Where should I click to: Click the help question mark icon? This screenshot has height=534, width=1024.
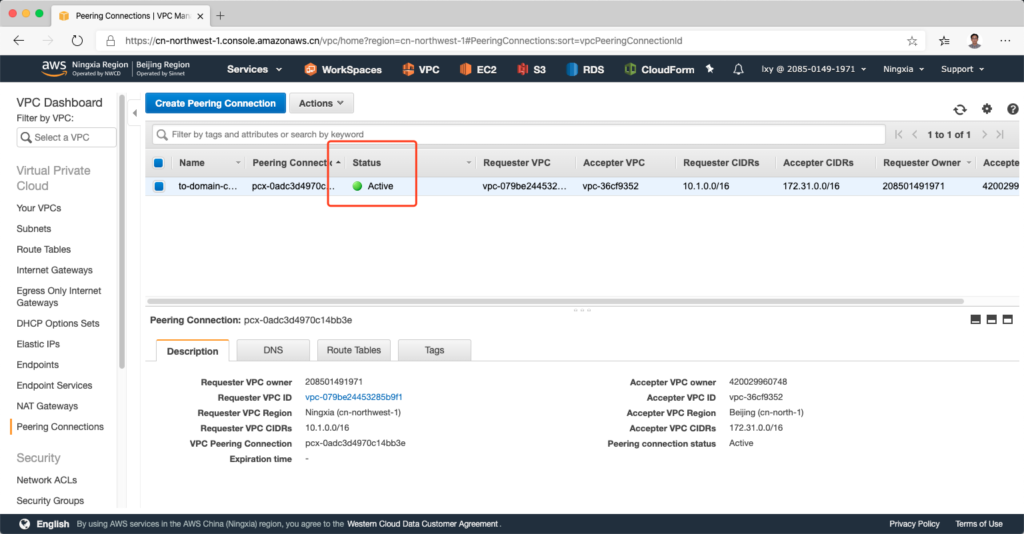point(1012,109)
